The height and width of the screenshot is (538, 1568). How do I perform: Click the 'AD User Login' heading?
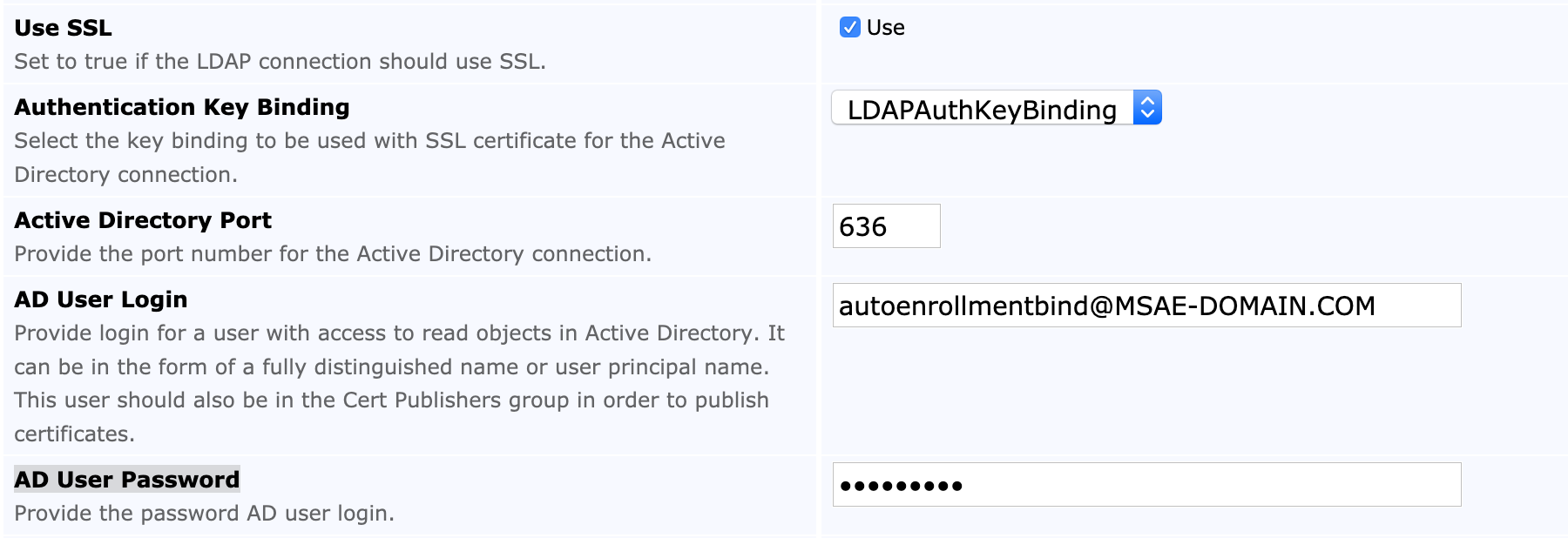point(101,299)
